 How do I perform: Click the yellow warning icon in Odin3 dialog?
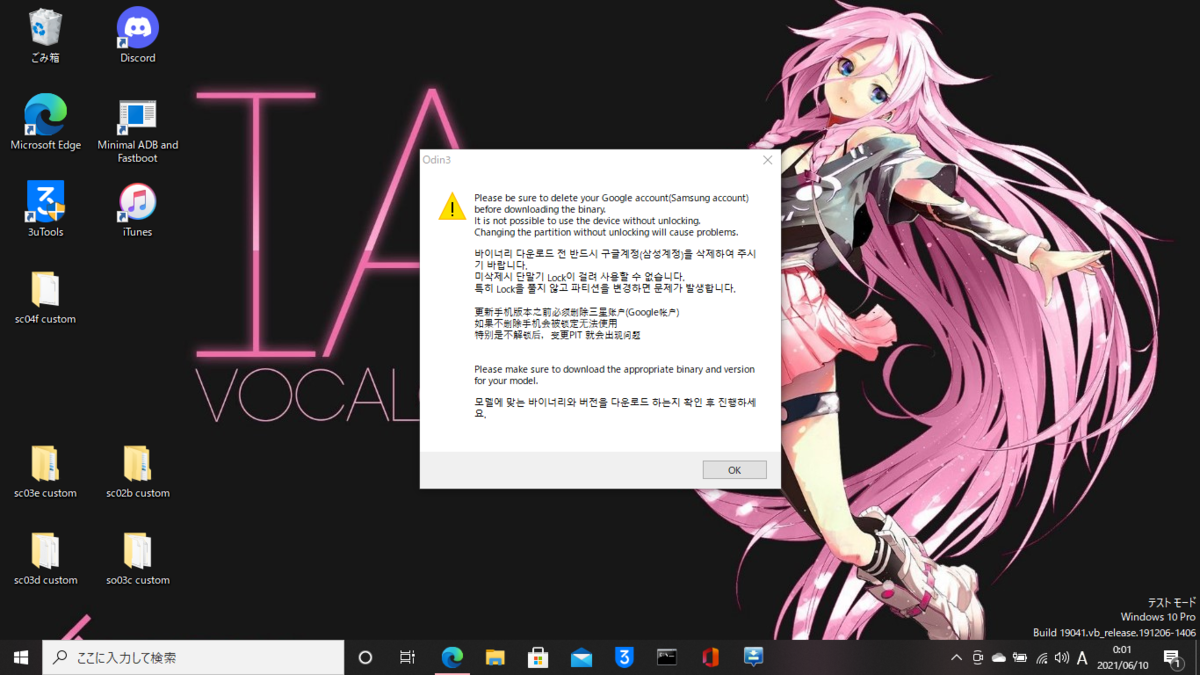(x=452, y=207)
